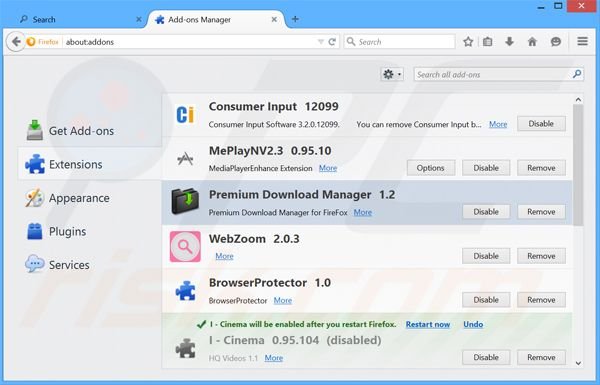
Task: Open the bookmarks list icon
Action: [x=488, y=42]
